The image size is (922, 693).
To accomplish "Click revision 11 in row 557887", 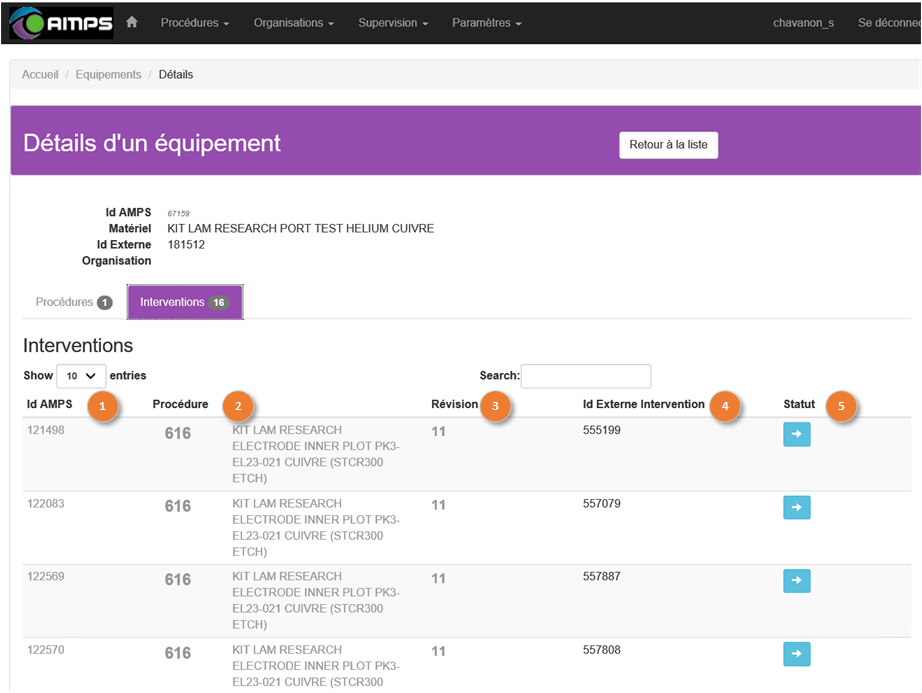I will coord(438,579).
